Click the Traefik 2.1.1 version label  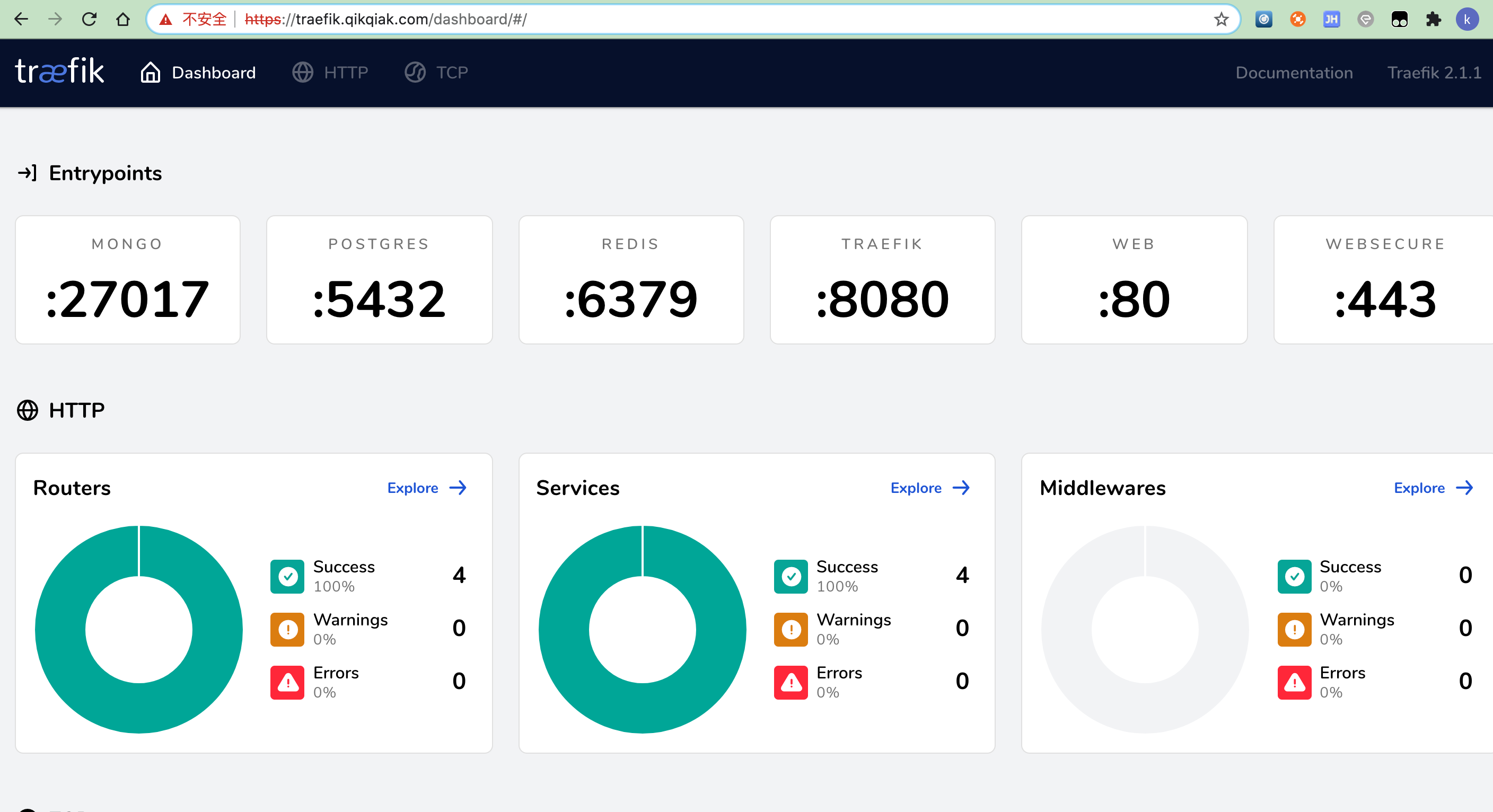coord(1434,73)
